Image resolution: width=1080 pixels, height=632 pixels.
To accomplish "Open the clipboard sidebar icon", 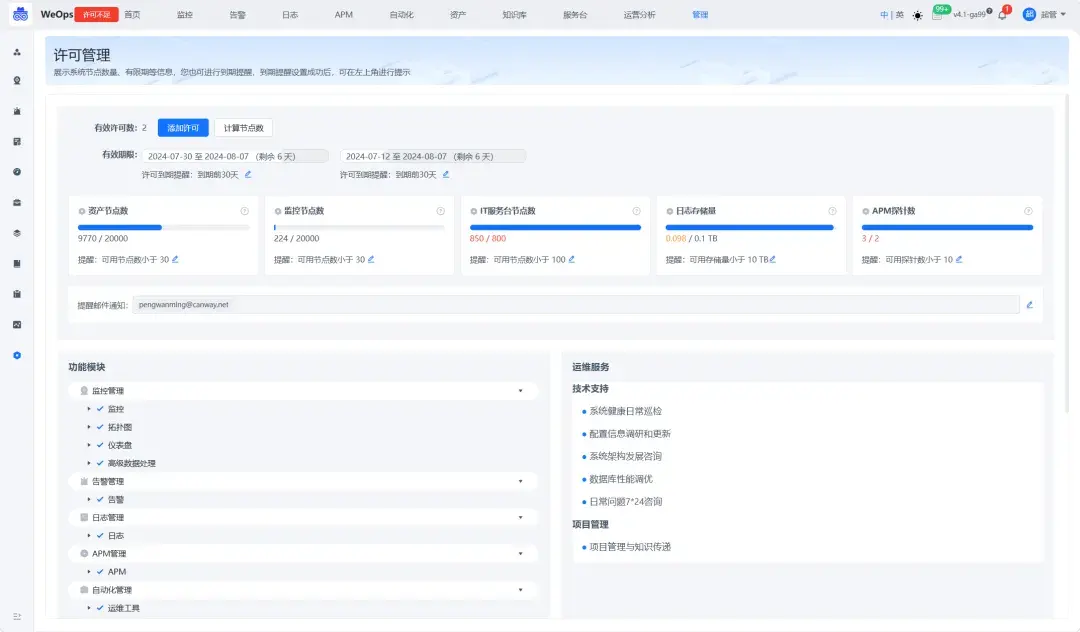I will tap(17, 294).
